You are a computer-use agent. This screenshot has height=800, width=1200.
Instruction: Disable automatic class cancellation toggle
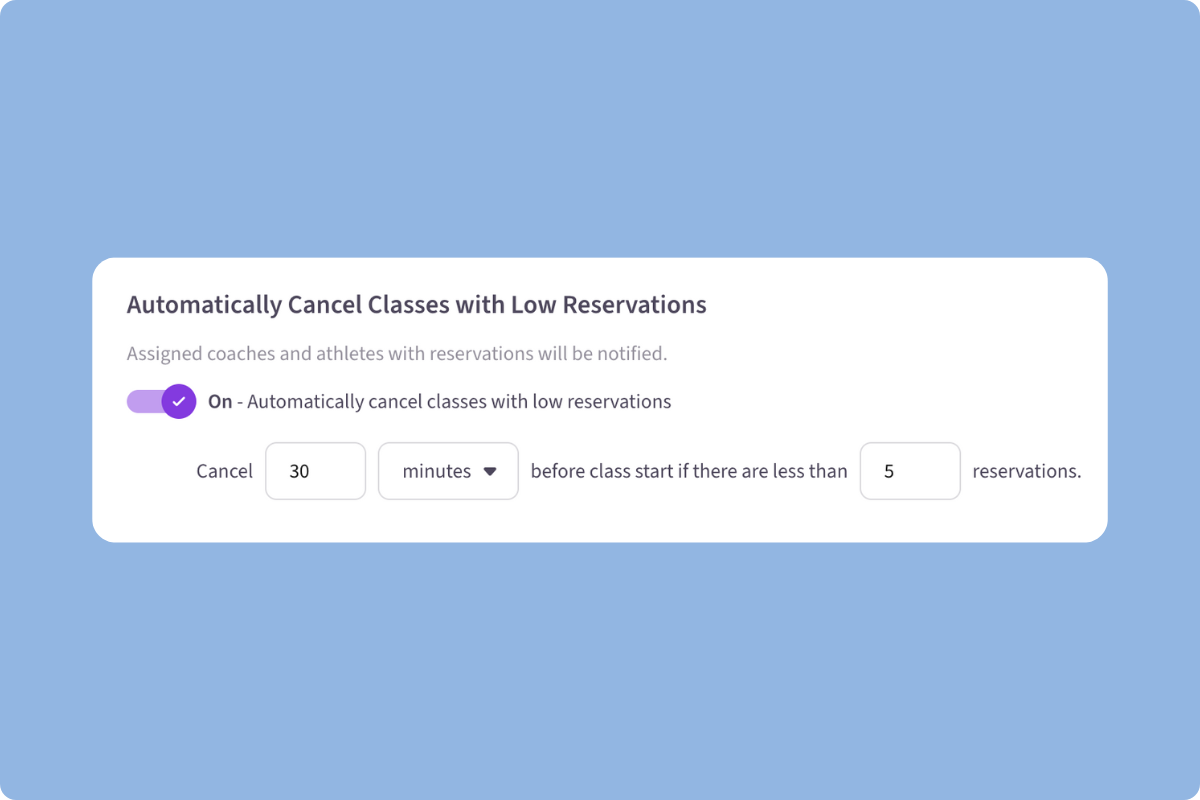[160, 401]
